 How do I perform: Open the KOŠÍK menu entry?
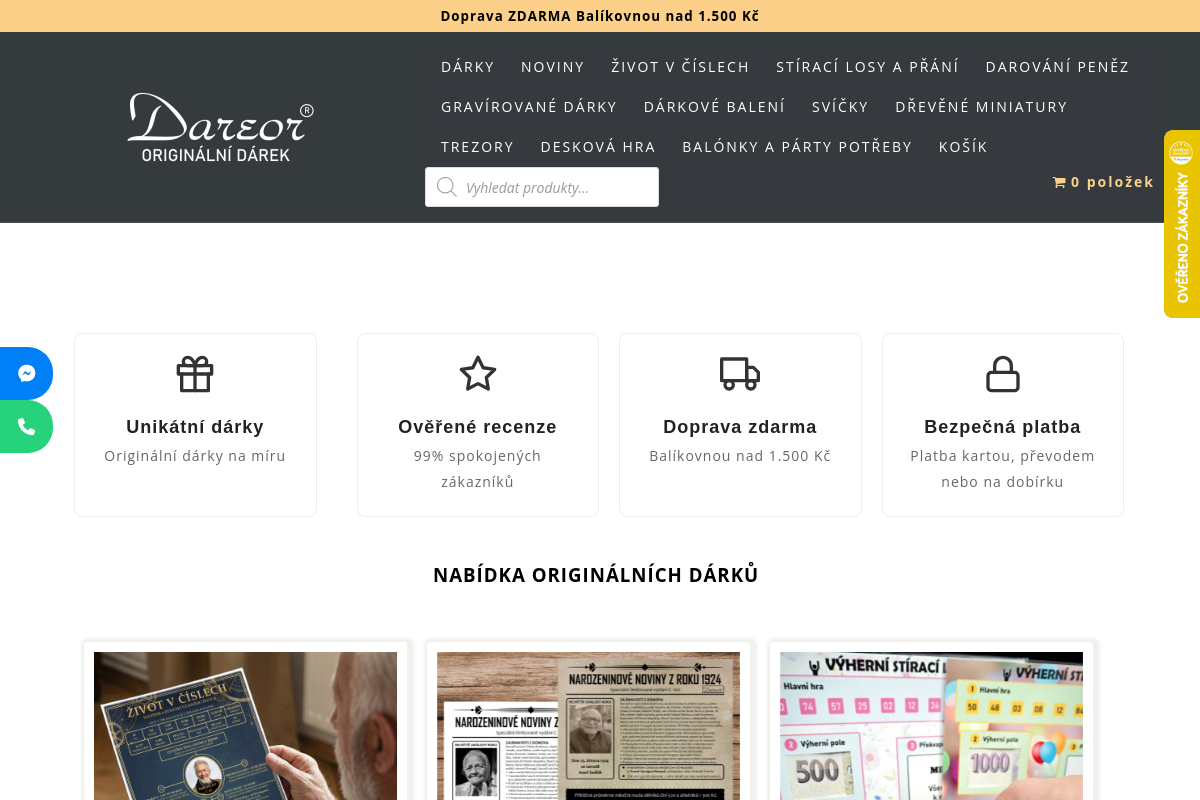pos(963,146)
